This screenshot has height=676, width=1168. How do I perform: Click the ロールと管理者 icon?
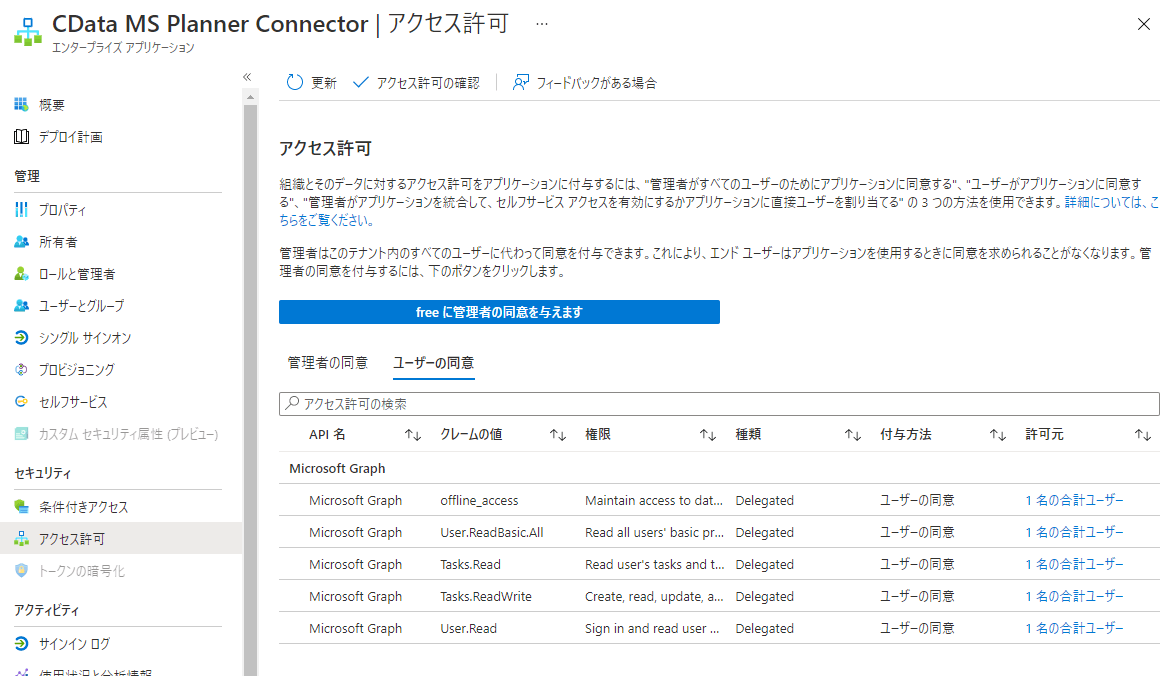pos(22,274)
